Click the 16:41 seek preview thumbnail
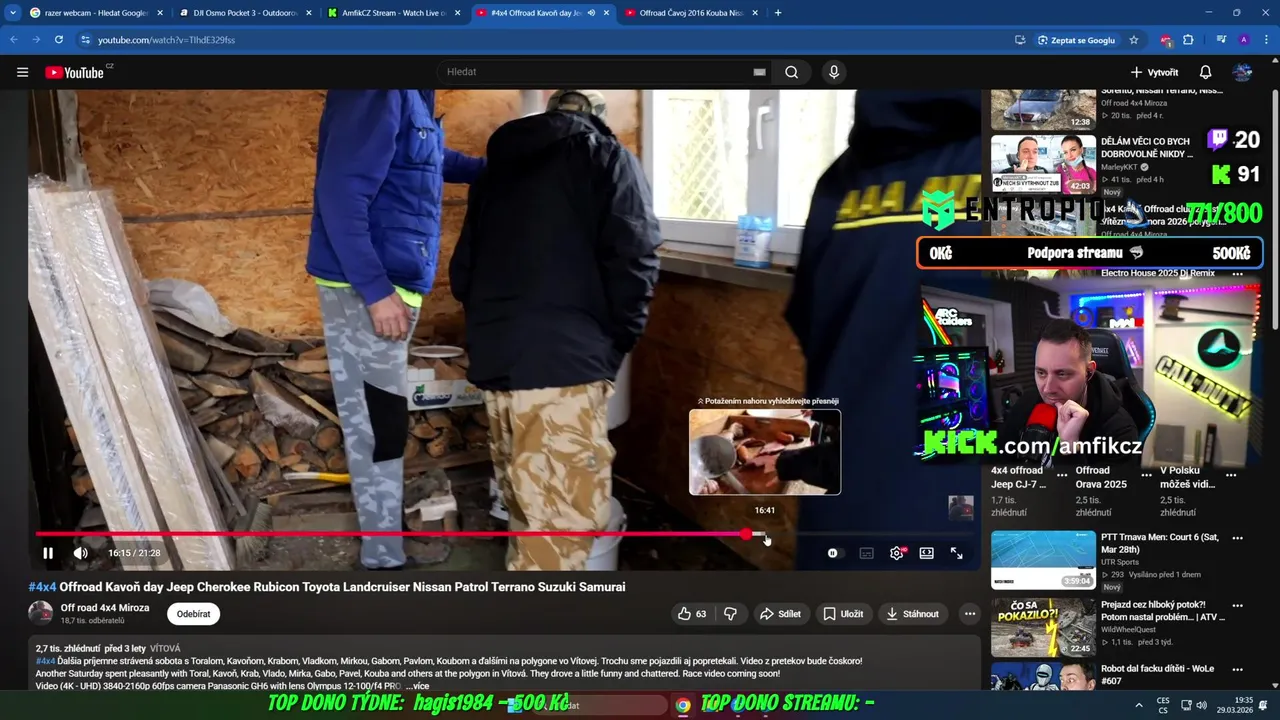The image size is (1280, 720). [x=765, y=452]
